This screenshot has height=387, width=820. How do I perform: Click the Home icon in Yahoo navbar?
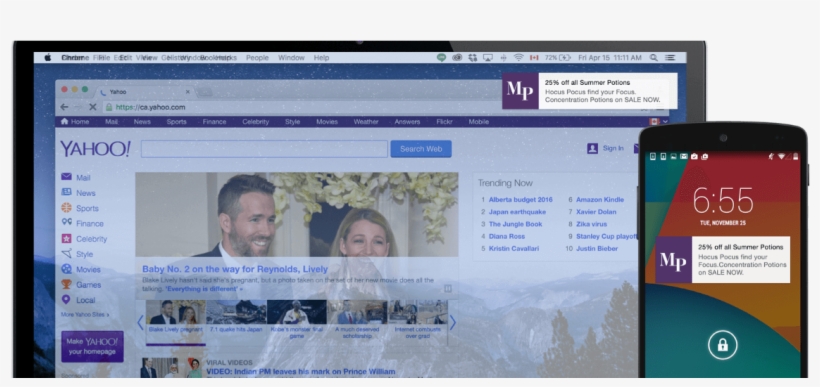tap(64, 121)
